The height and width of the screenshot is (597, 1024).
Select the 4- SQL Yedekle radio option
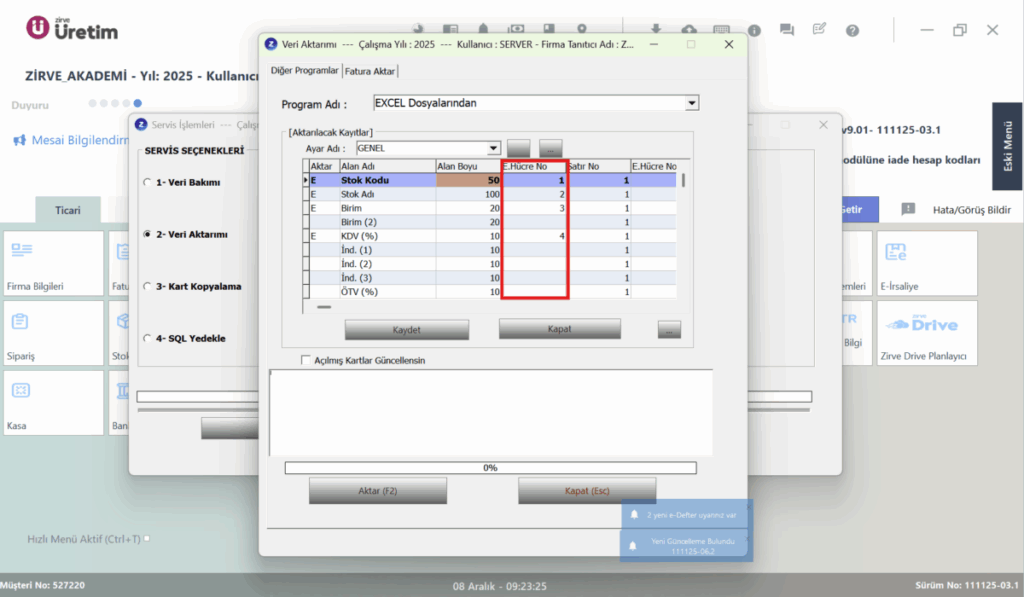[147, 338]
